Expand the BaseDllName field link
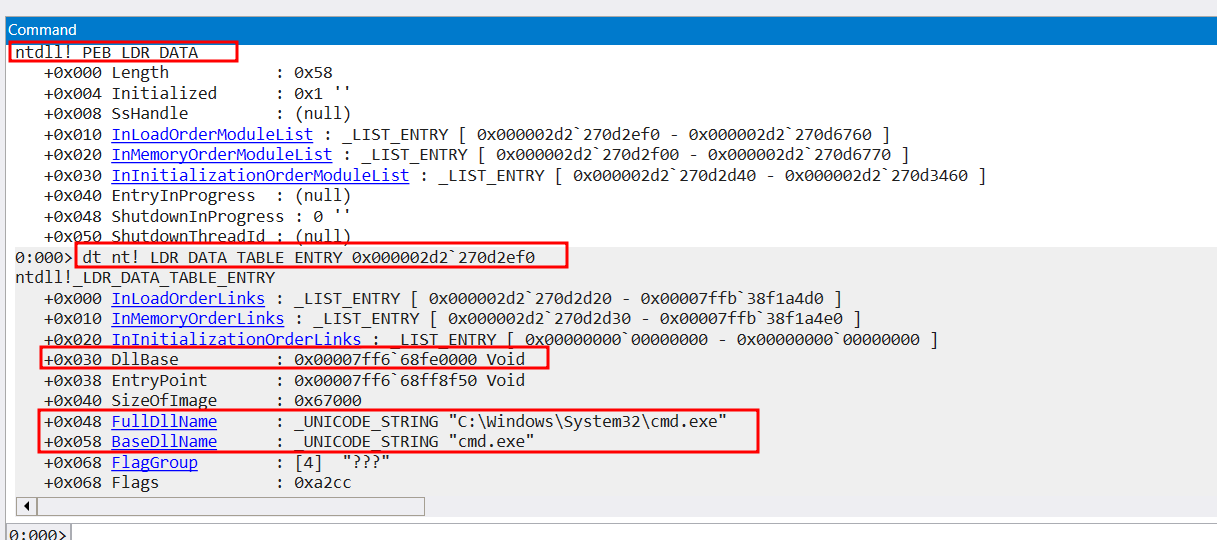The image size is (1217, 540). tap(164, 442)
